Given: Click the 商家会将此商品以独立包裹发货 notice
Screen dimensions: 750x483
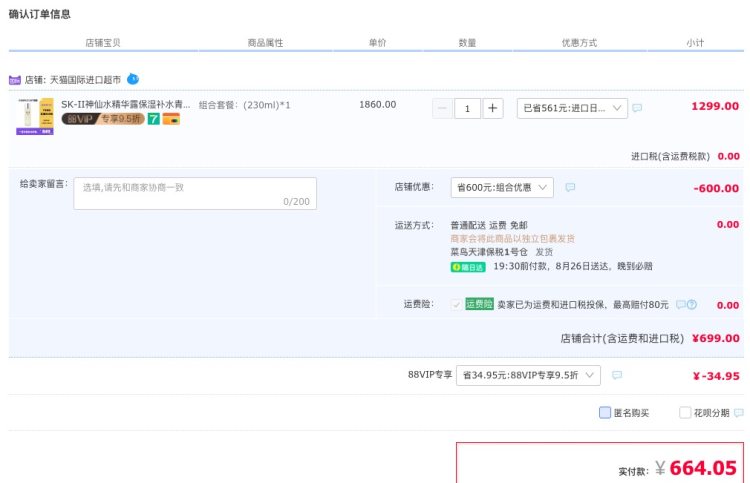Looking at the screenshot, I should [x=513, y=238].
